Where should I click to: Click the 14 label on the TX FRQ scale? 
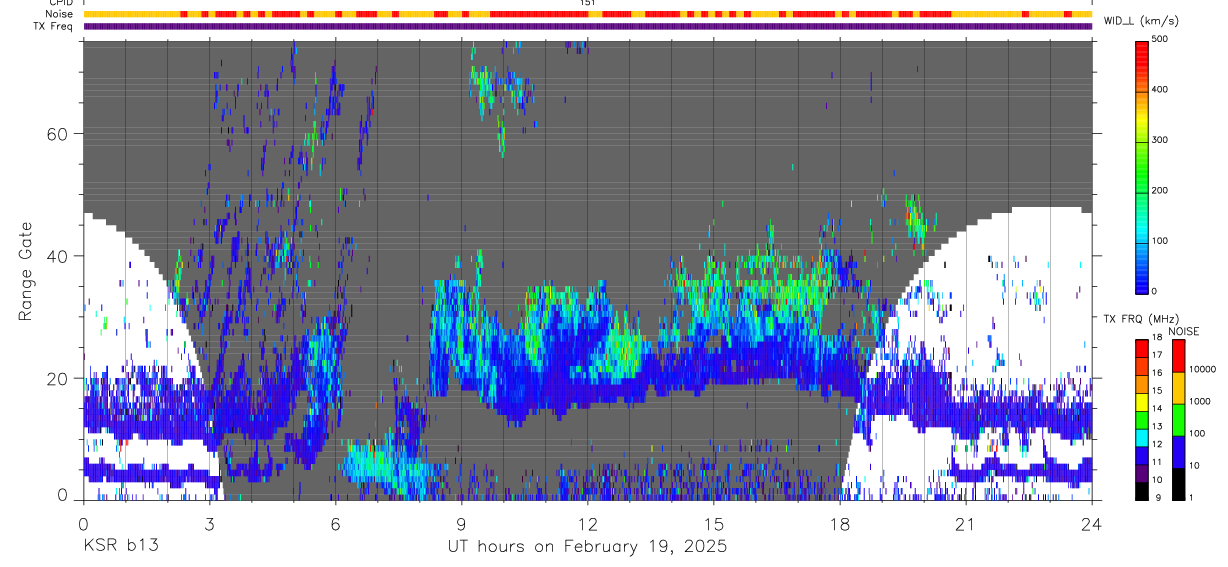(x=1157, y=408)
